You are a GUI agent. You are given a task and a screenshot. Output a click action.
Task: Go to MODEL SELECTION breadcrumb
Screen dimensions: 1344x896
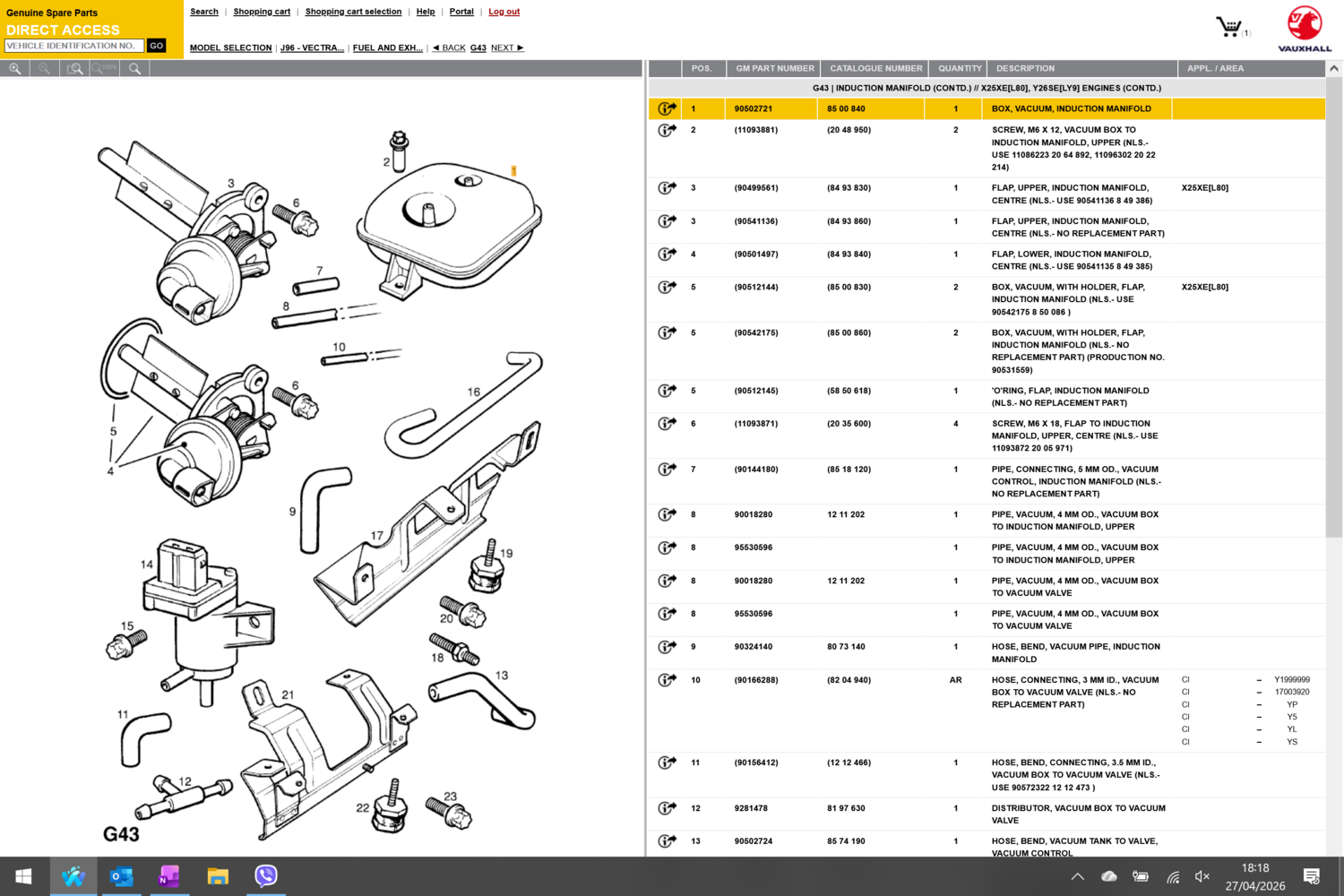(x=231, y=48)
